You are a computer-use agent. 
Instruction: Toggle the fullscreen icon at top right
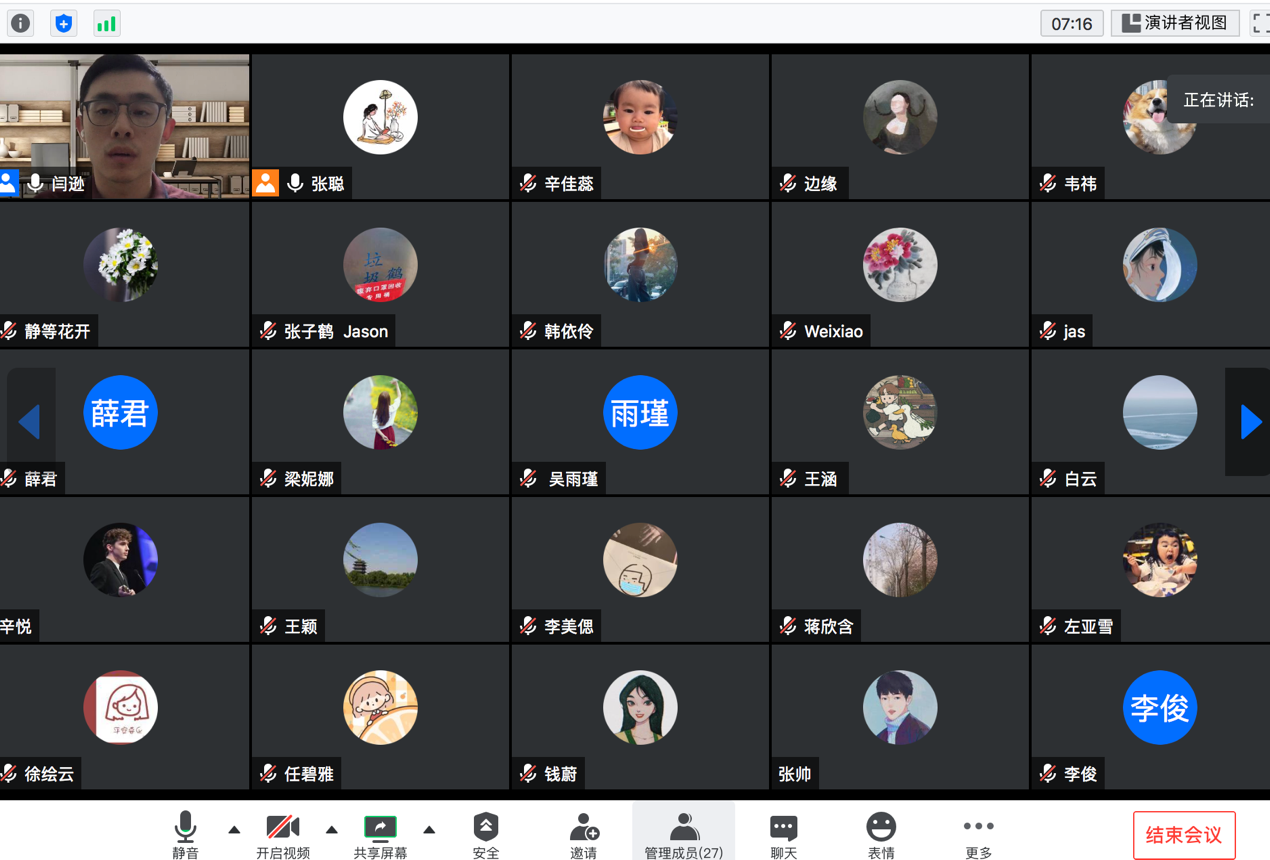[1259, 23]
